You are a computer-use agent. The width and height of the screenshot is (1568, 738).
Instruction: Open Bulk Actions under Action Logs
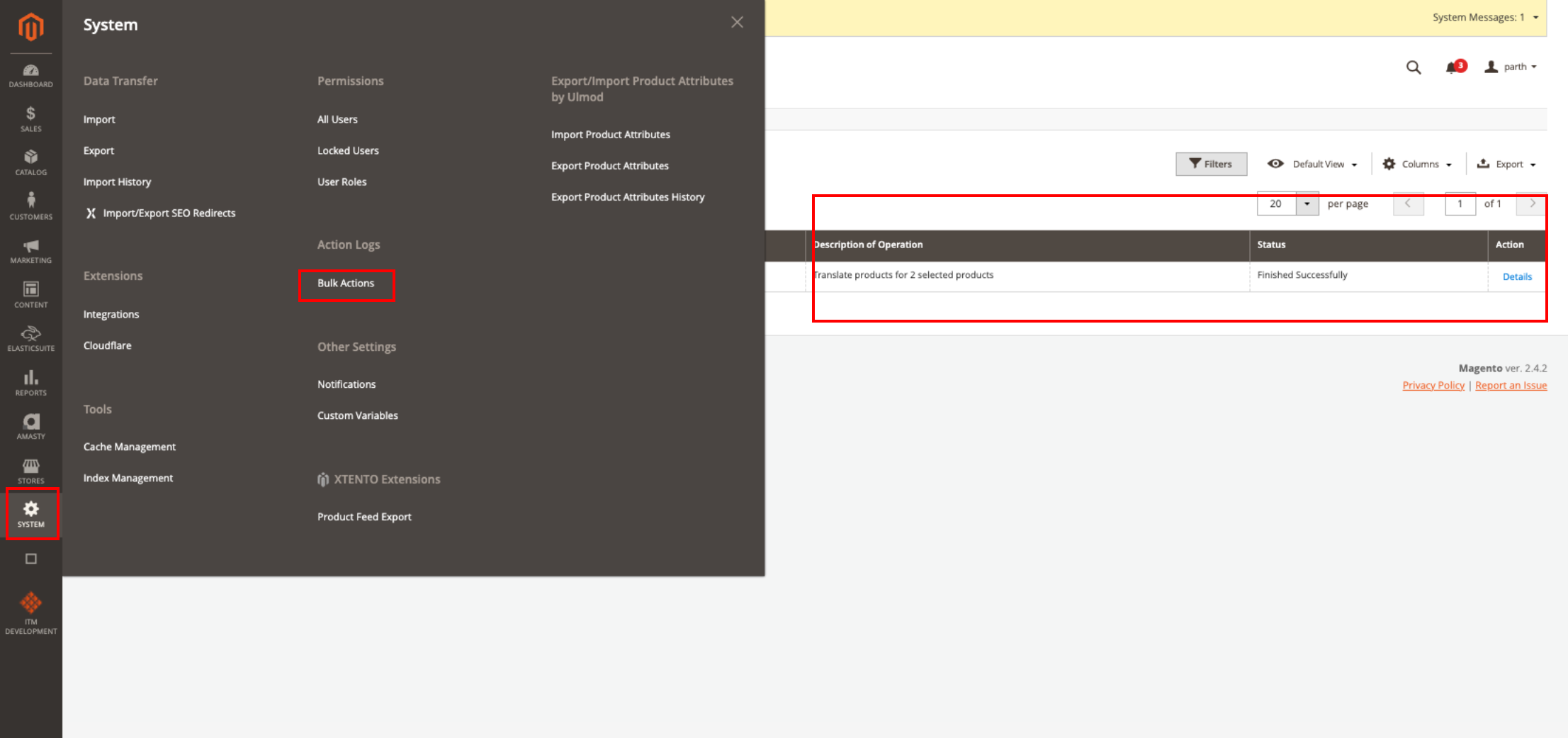coord(346,284)
